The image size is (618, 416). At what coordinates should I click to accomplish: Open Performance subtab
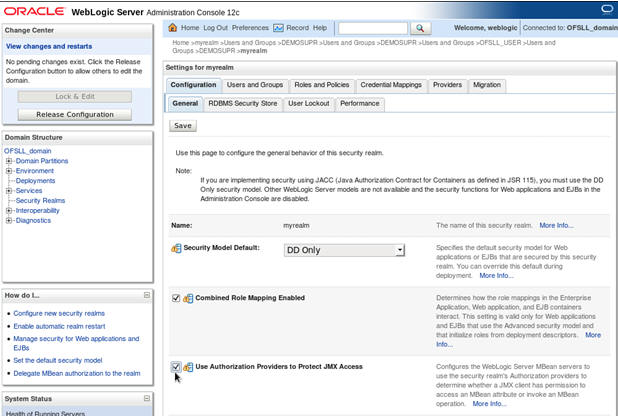pos(360,103)
